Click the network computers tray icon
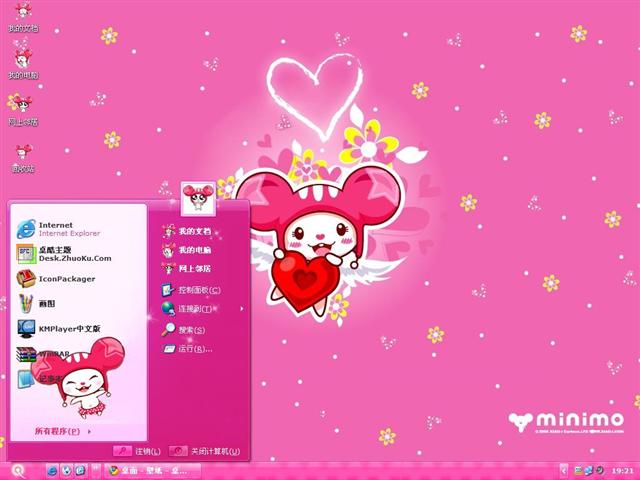 pos(589,471)
